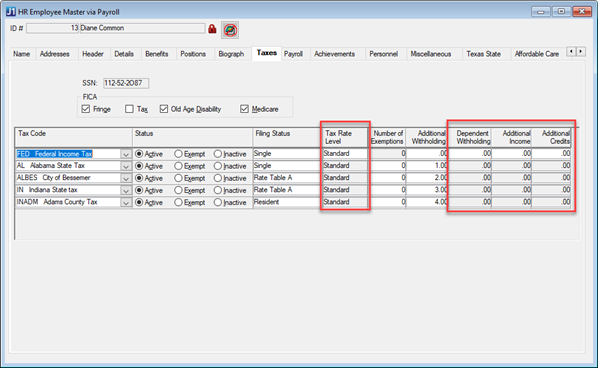Screen dimensions: 598x368
Task: Set Adams County Tax to Exempt
Action: (178, 202)
